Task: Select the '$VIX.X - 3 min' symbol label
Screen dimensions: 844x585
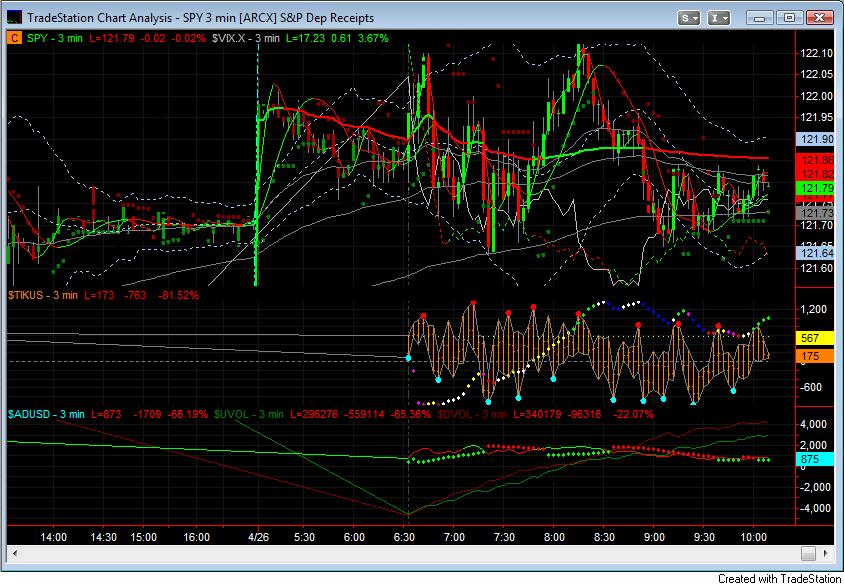Action: pyautogui.click(x=245, y=38)
